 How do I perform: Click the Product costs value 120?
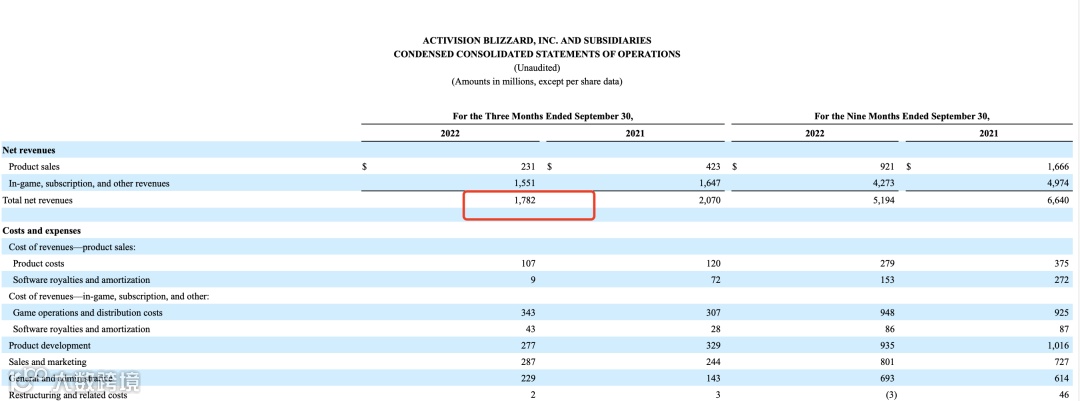(x=713, y=263)
